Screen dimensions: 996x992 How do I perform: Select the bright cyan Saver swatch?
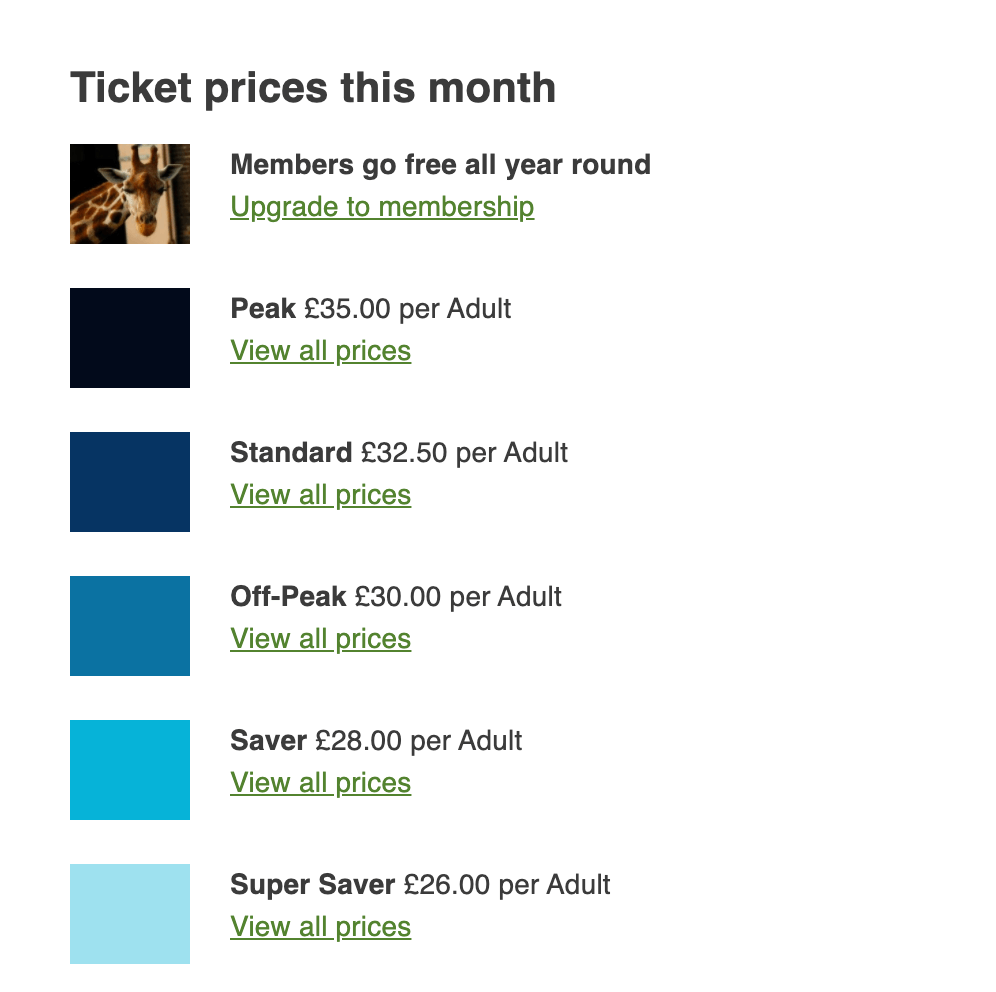click(x=130, y=770)
